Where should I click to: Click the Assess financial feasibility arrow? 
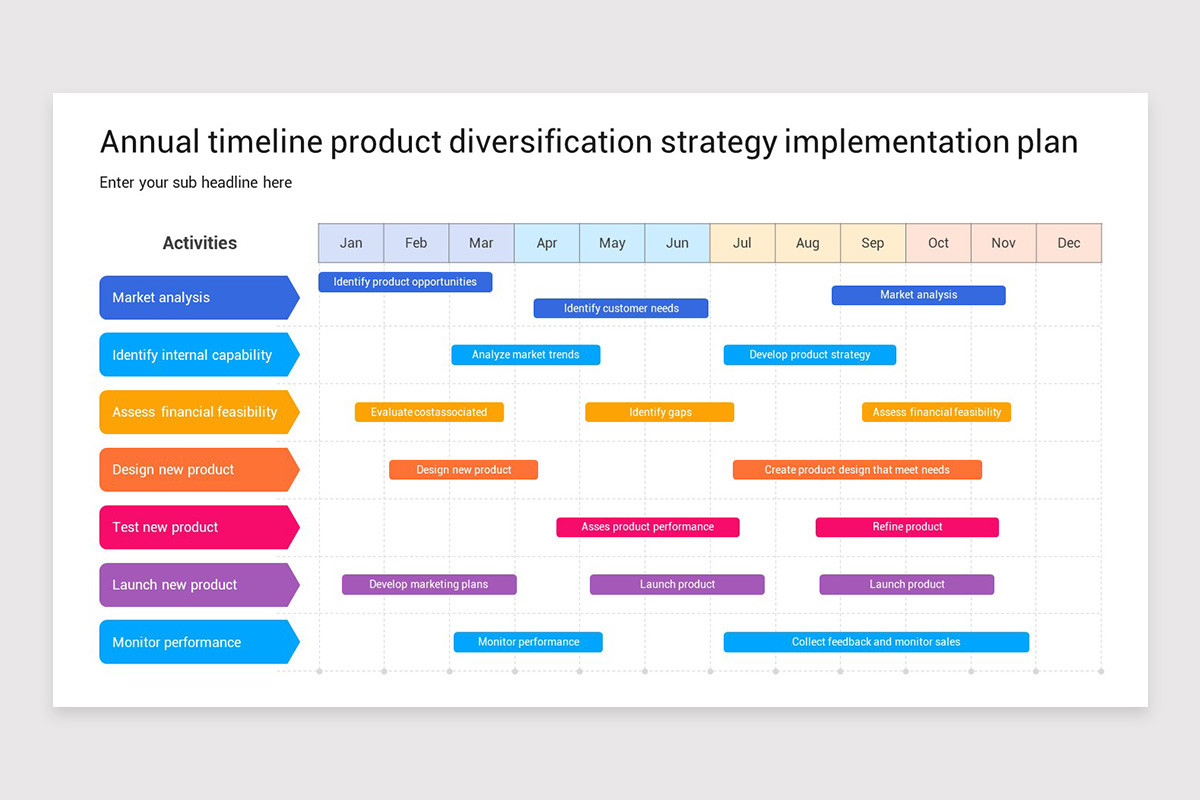(193, 412)
